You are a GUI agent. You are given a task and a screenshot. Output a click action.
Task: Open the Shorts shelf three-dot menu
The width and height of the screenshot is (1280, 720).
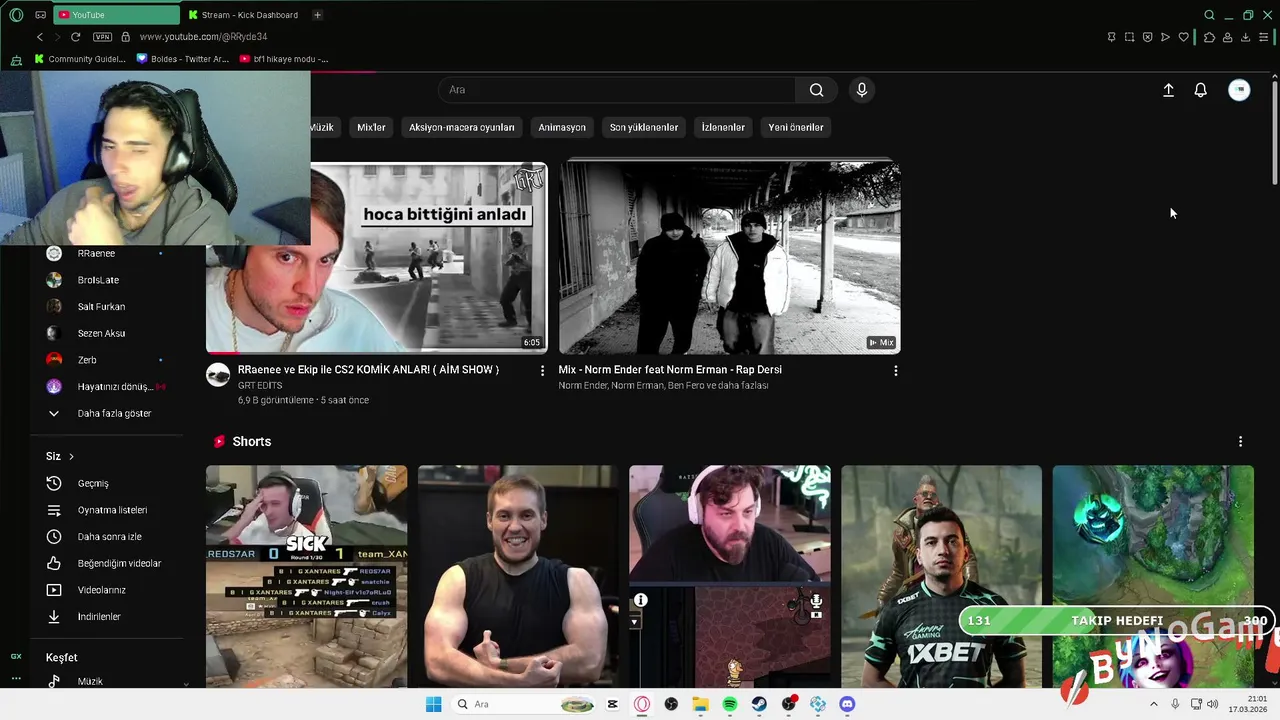pyautogui.click(x=1240, y=442)
